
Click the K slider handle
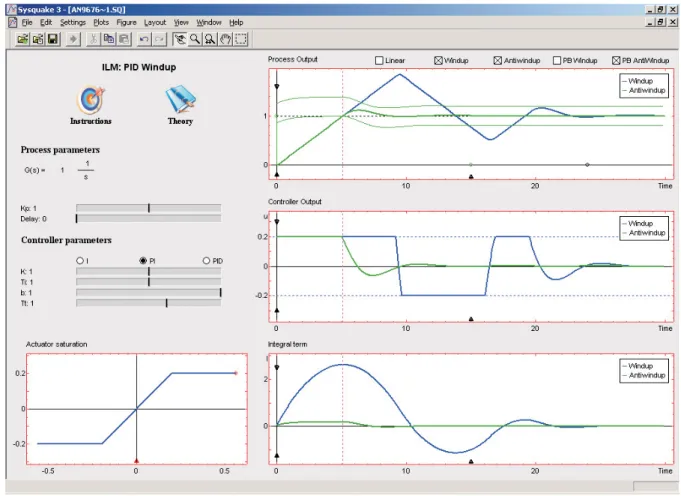pyautogui.click(x=149, y=271)
